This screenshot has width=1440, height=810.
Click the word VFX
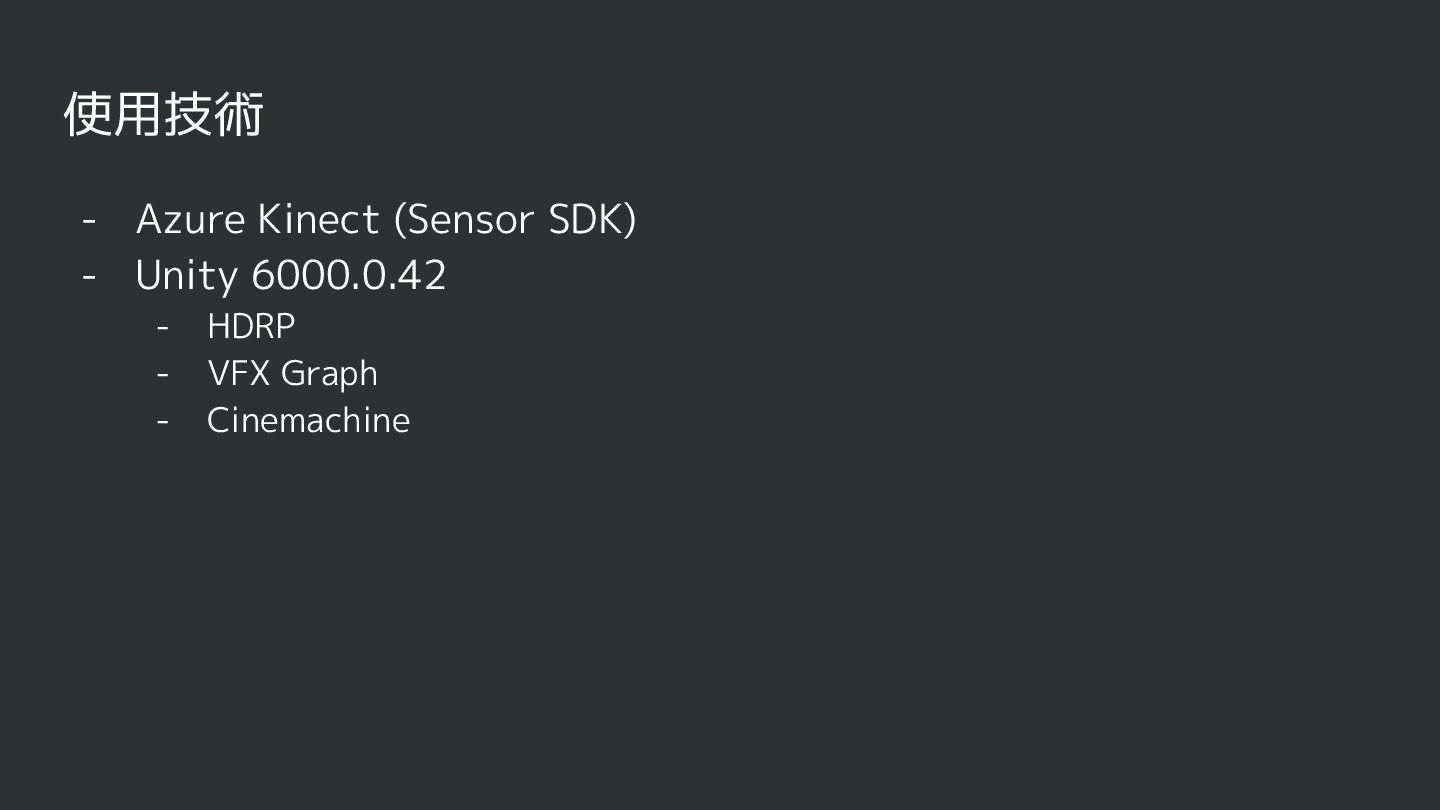pos(238,373)
